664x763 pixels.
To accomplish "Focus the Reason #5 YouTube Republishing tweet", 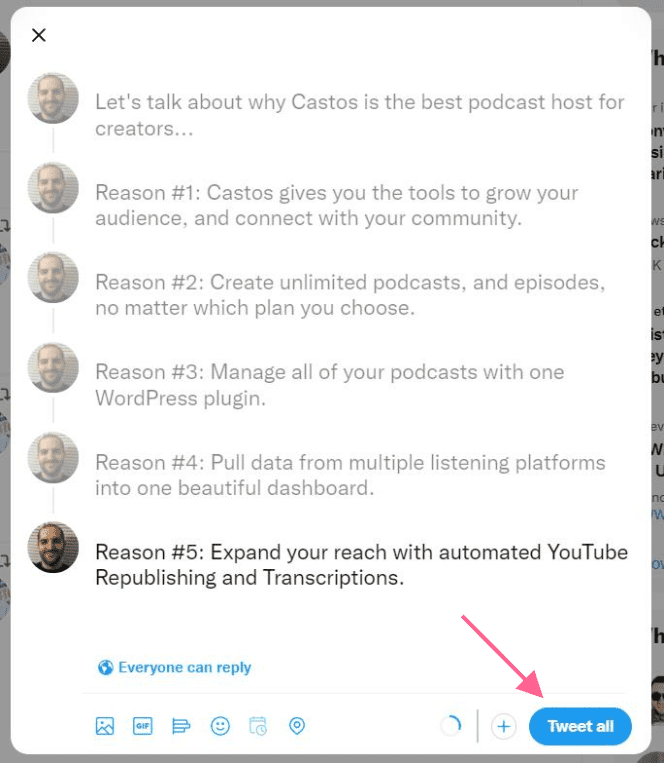I will [361, 565].
